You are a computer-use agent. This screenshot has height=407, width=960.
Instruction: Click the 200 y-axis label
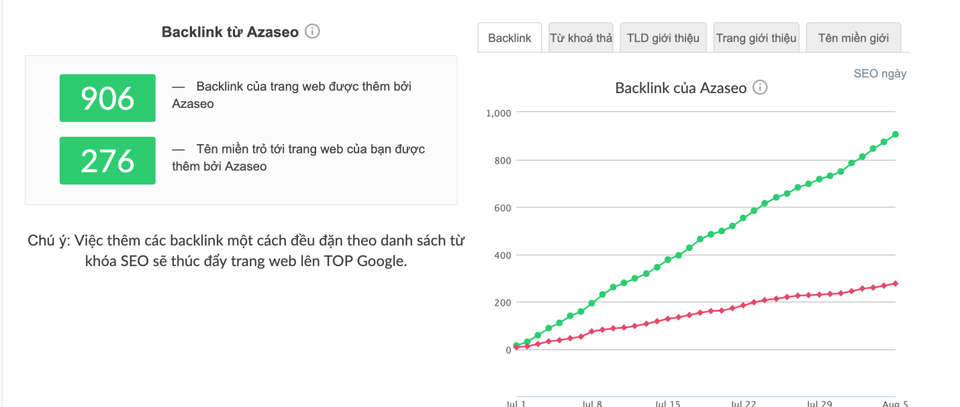pos(503,302)
